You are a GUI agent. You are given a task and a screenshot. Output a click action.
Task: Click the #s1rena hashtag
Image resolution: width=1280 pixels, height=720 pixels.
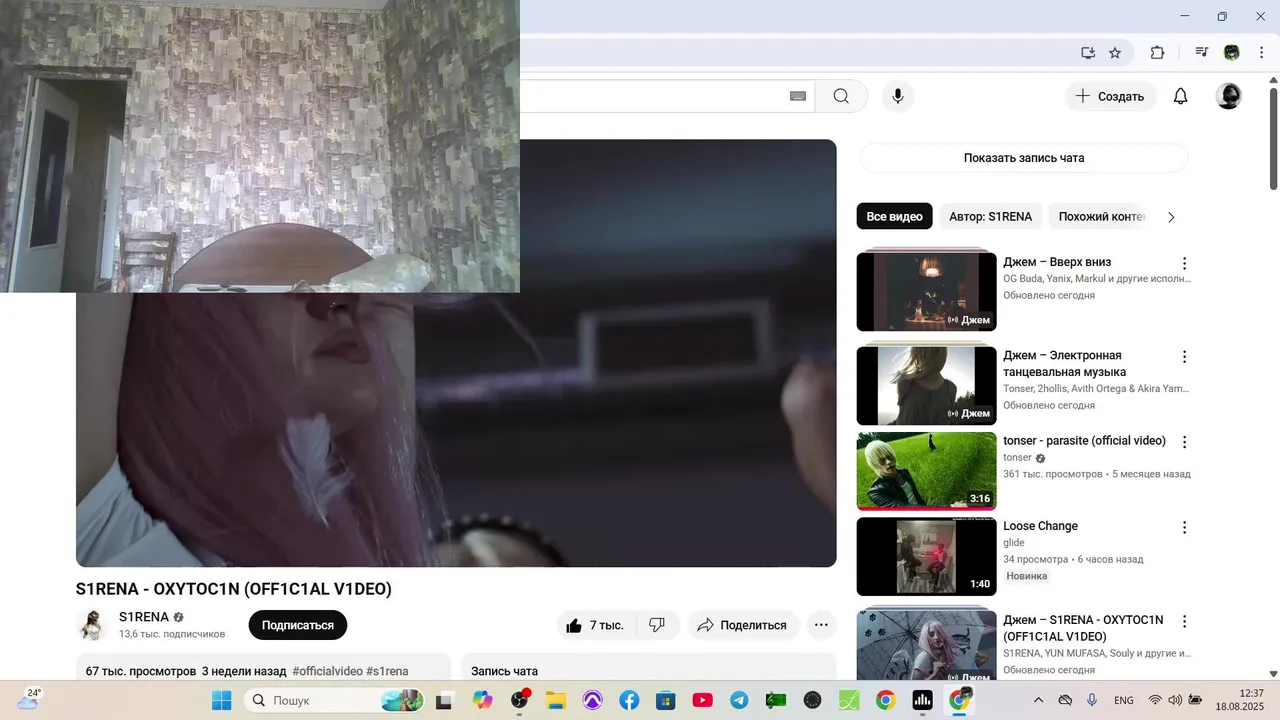[x=387, y=671]
